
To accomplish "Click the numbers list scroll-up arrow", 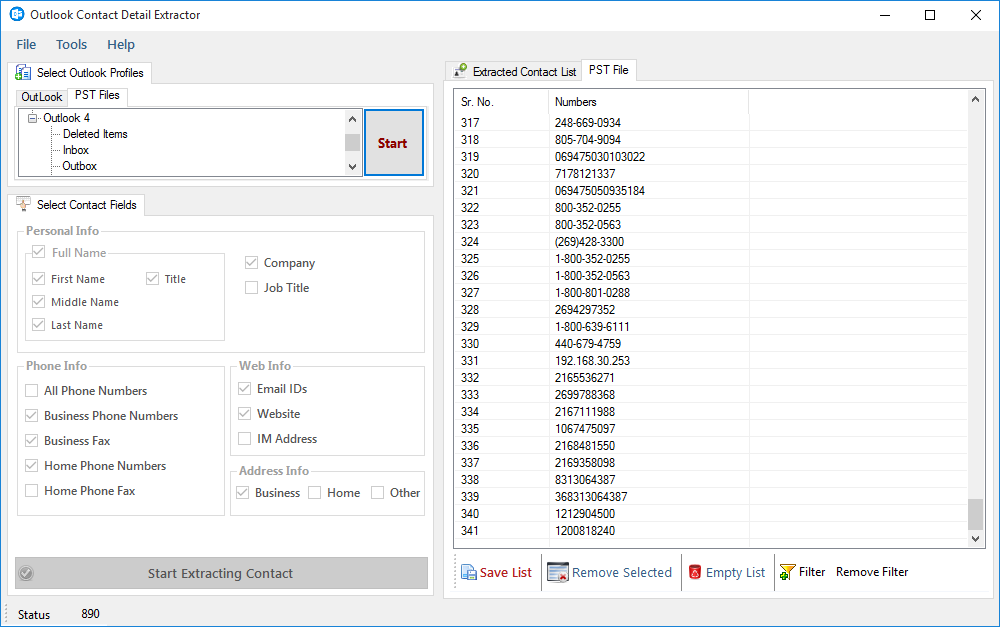I will [x=975, y=99].
